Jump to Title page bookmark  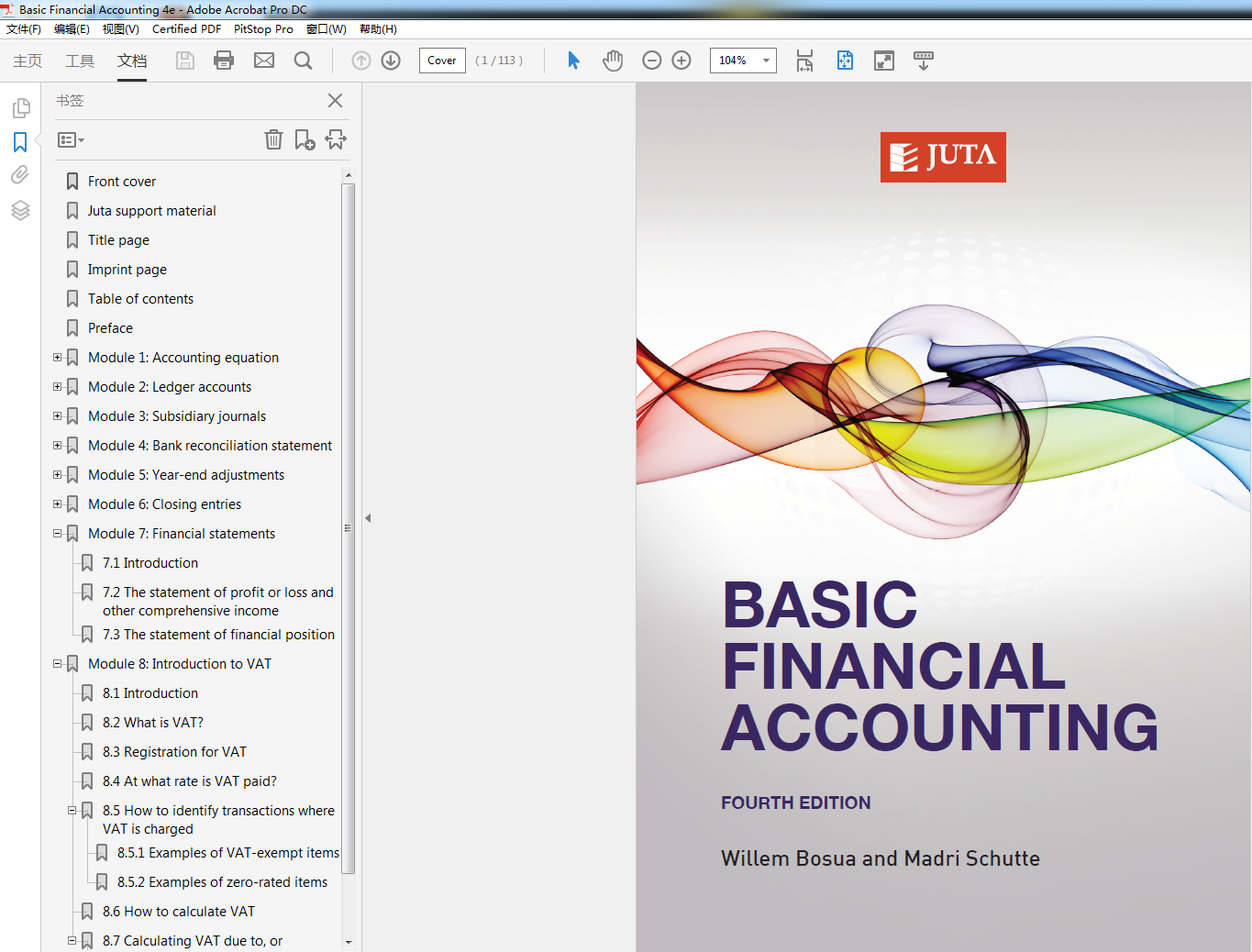(118, 240)
